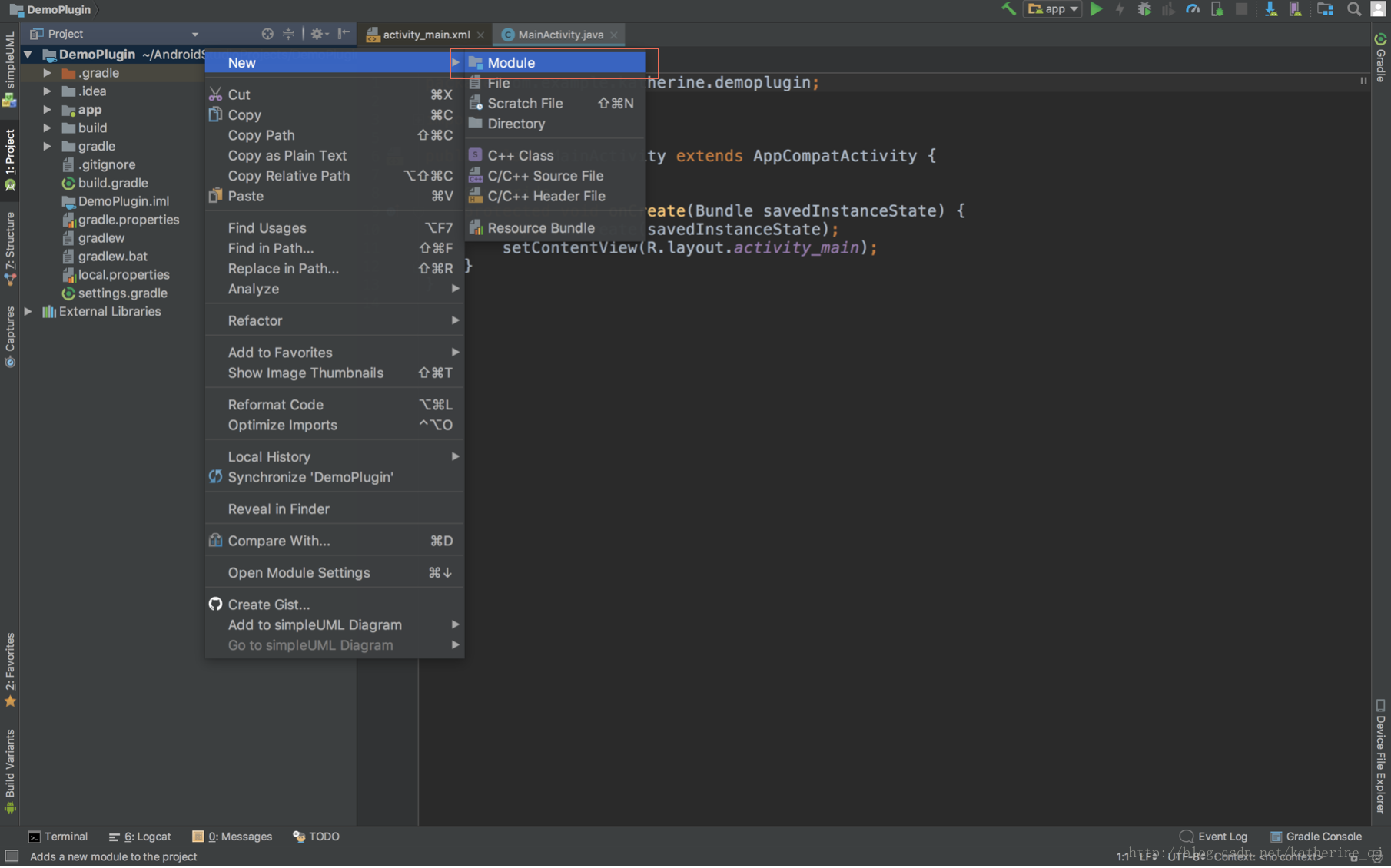
Task: Open the Gradle side panel tab
Action: (1381, 58)
